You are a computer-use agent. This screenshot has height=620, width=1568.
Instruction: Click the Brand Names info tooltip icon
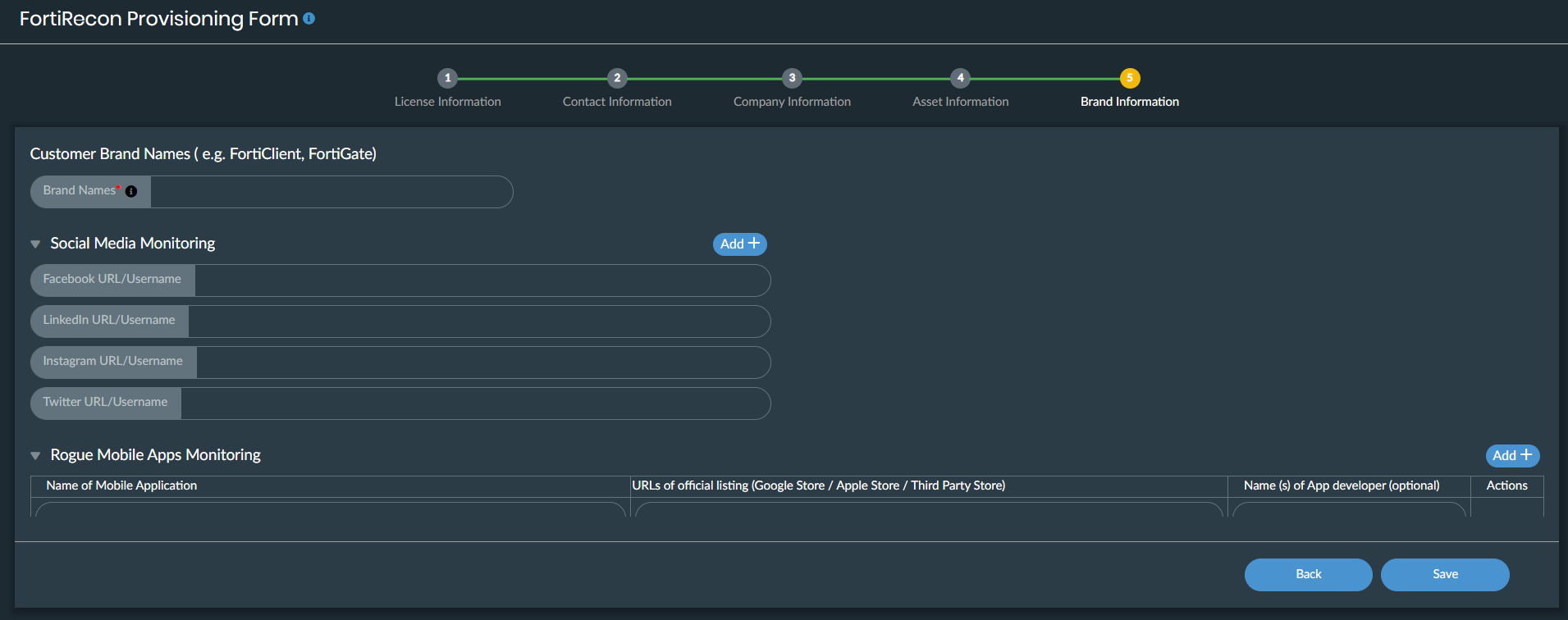[131, 191]
